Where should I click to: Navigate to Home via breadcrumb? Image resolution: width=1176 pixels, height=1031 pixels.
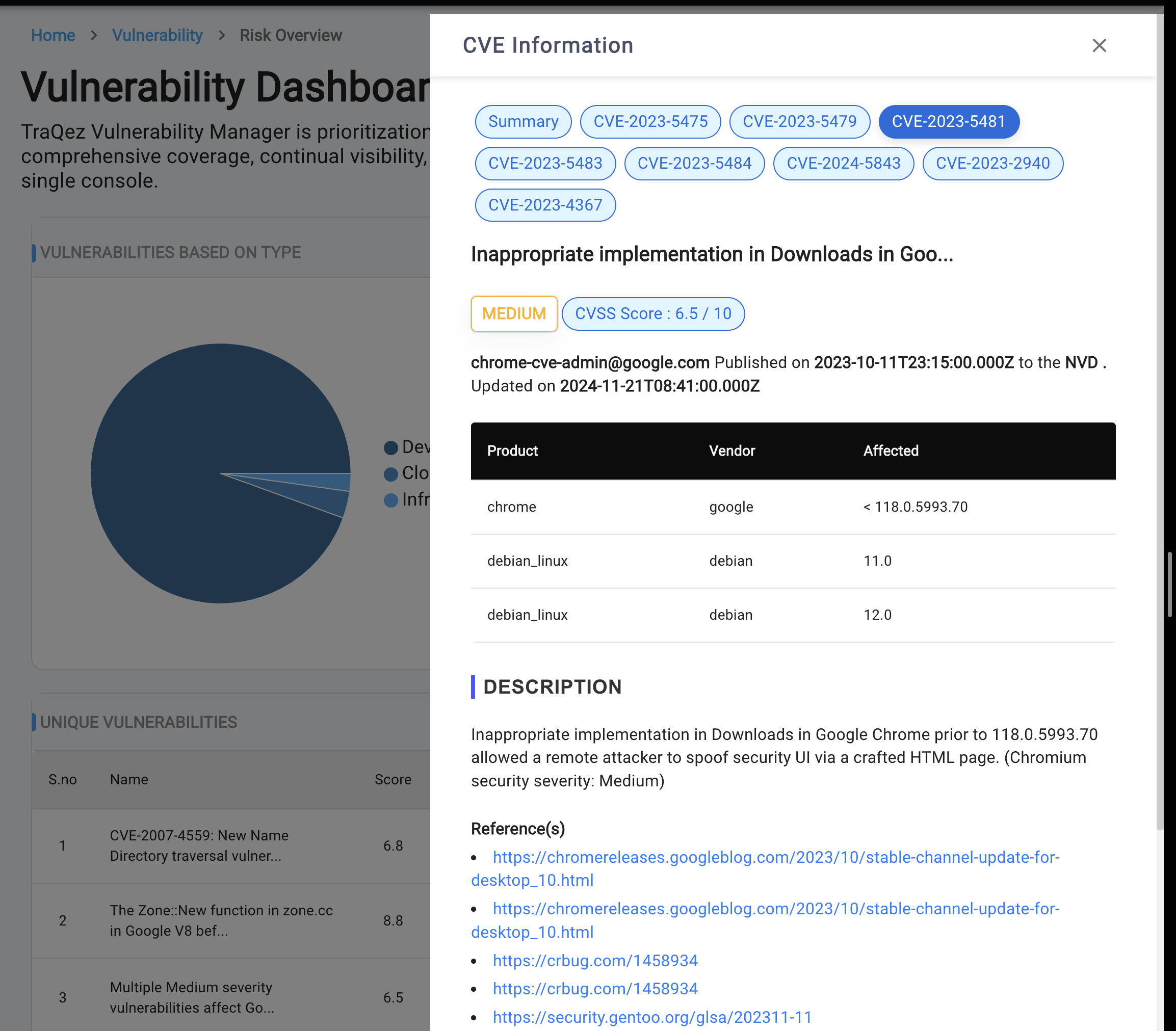coord(53,35)
